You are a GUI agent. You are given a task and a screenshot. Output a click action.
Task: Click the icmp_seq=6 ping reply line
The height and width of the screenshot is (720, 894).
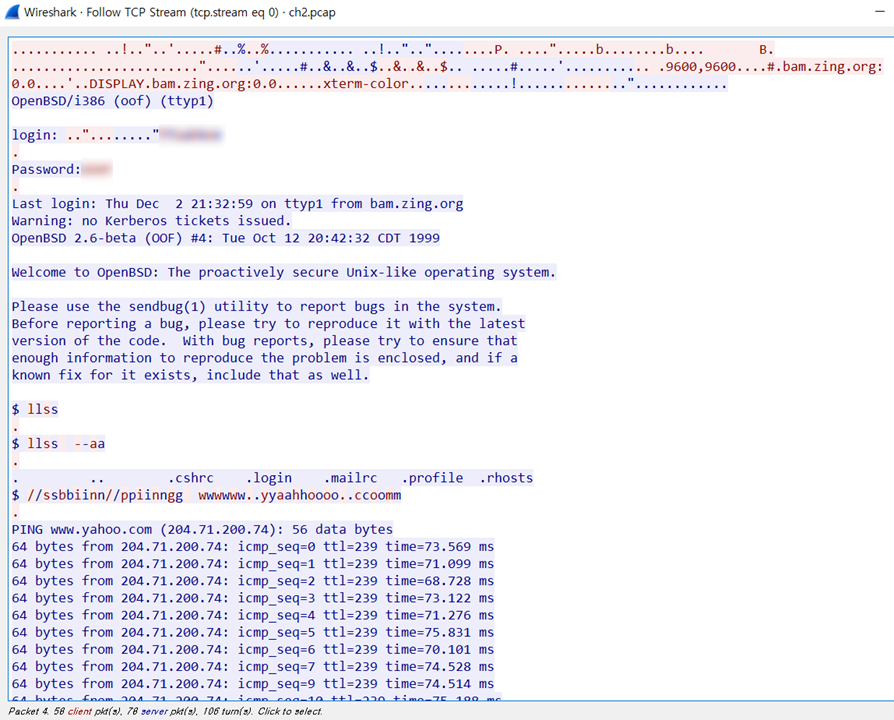pyautogui.click(x=253, y=649)
